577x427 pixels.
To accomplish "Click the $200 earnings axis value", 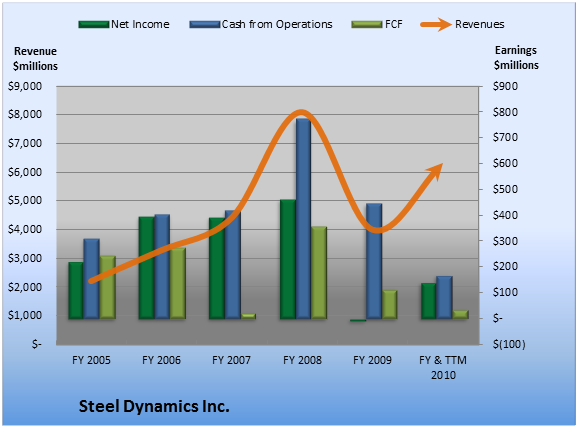I will pos(506,266).
